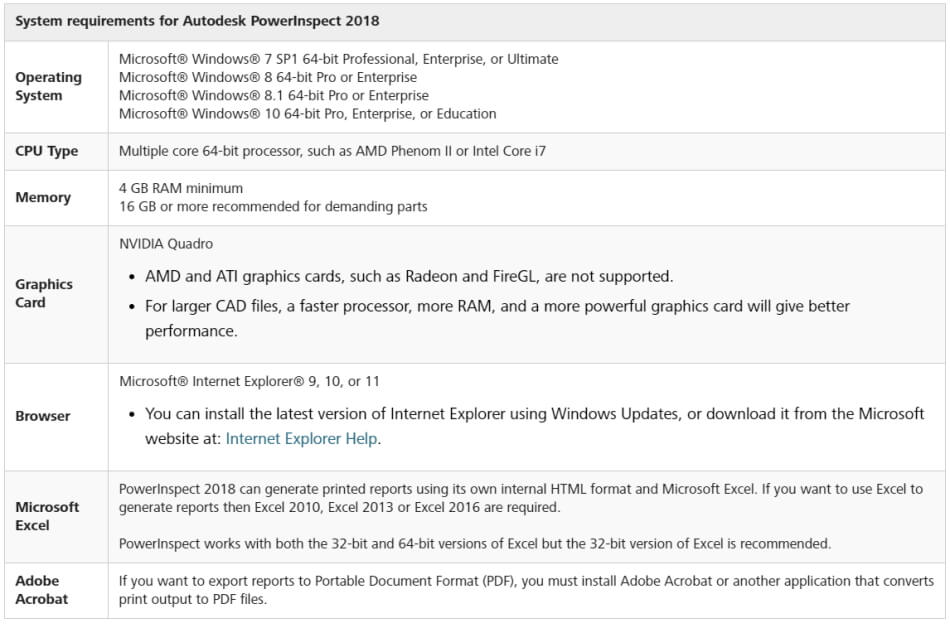950x624 pixels.
Task: Click the 4 GB RAM minimum text
Action: (181, 188)
